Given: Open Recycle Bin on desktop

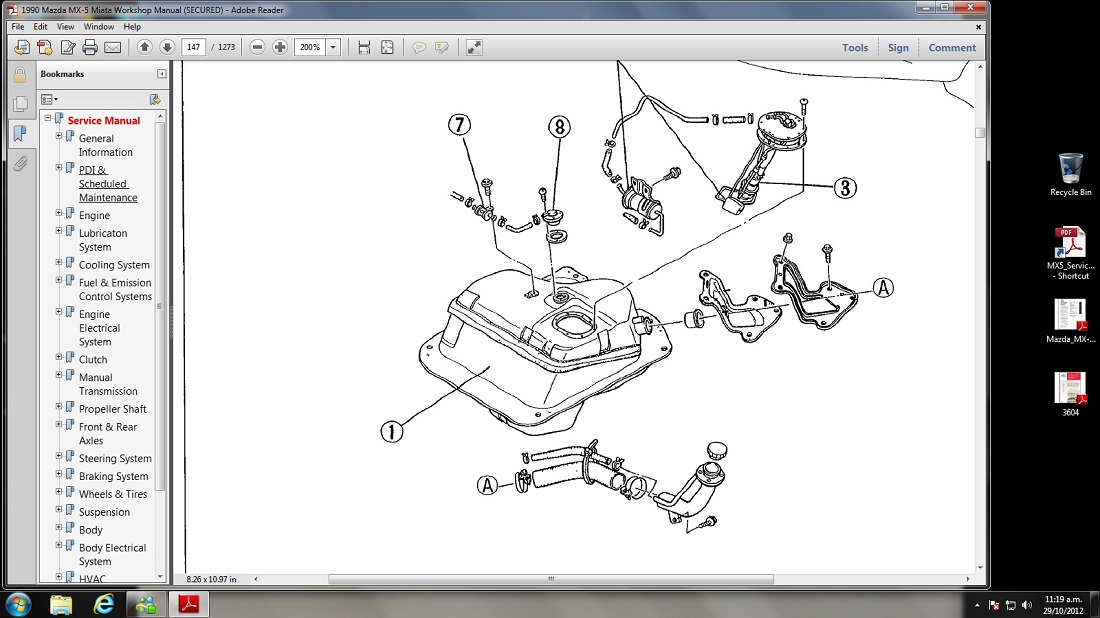Looking at the screenshot, I should click(1071, 174).
